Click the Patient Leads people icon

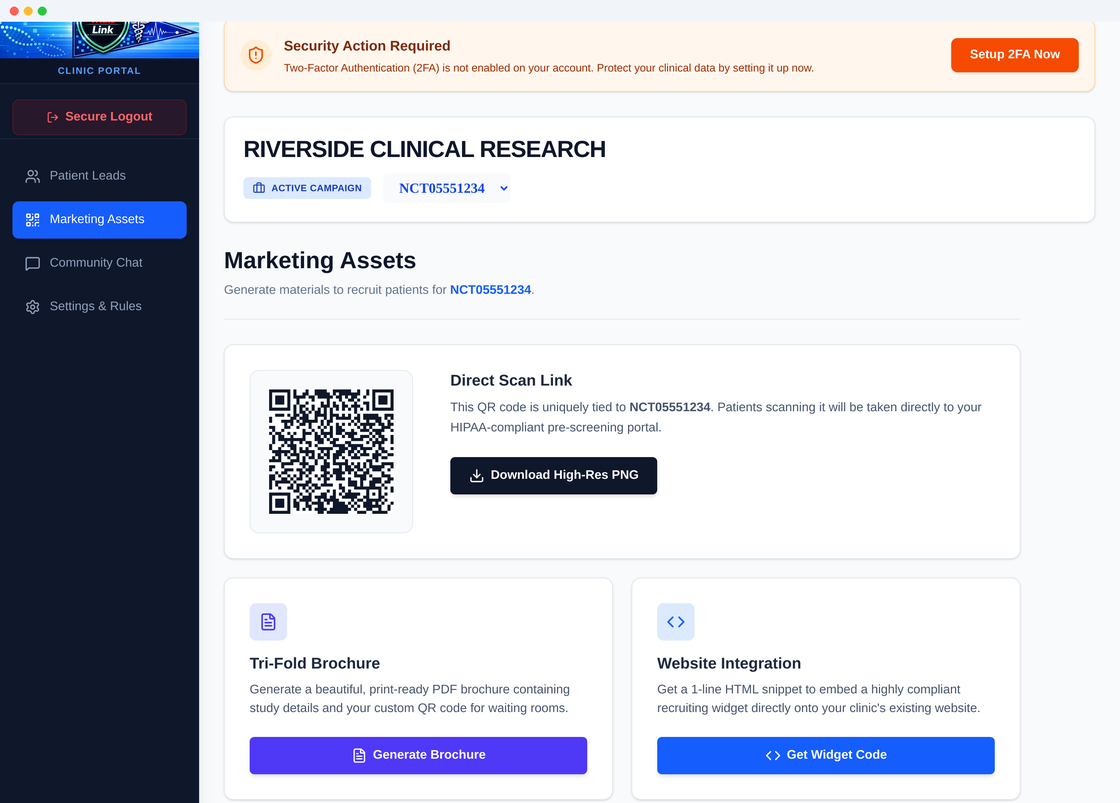click(x=33, y=176)
